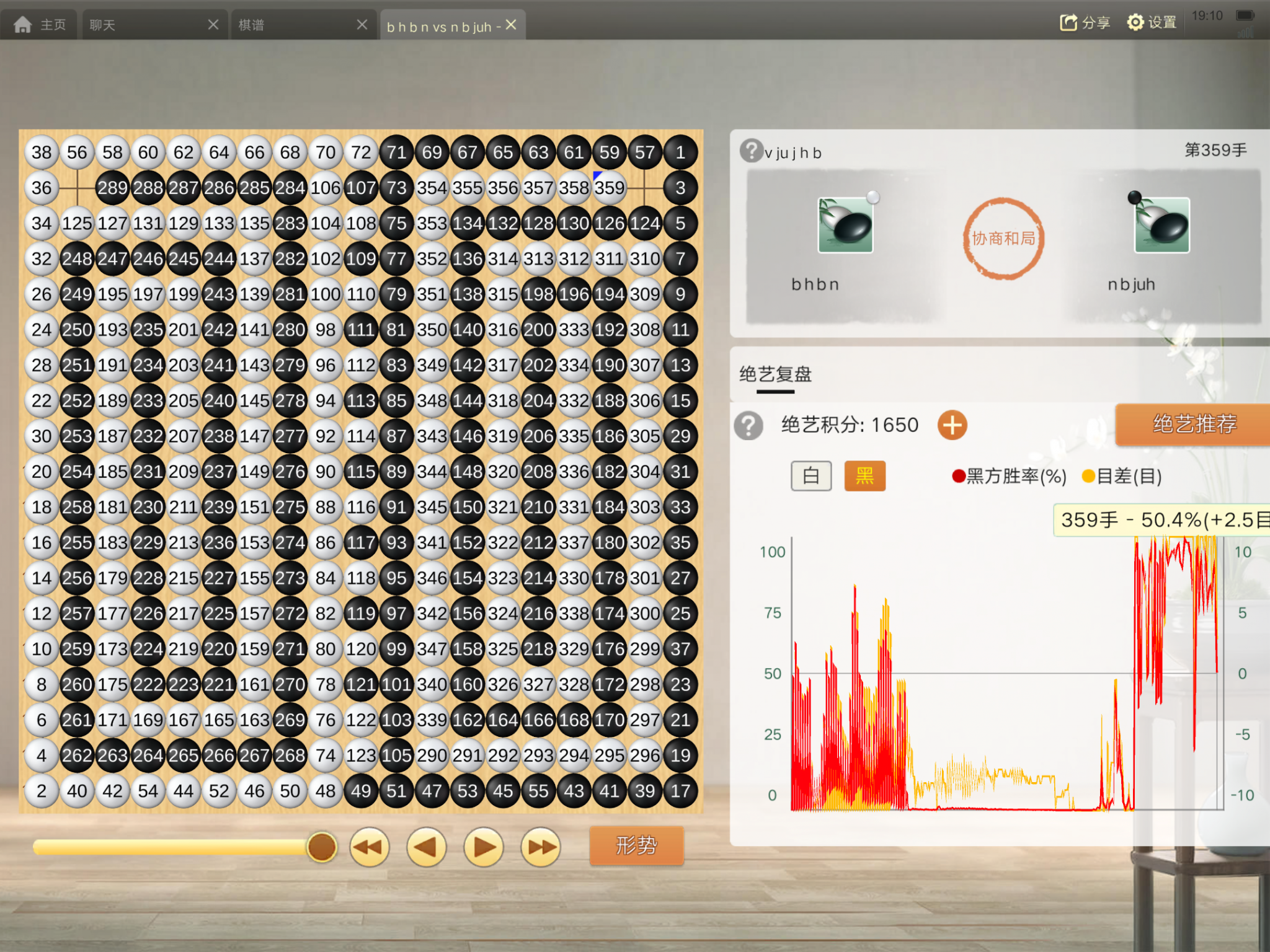This screenshot has height=952, width=1270.
Task: Click the battery status icon
Action: pos(1245,15)
